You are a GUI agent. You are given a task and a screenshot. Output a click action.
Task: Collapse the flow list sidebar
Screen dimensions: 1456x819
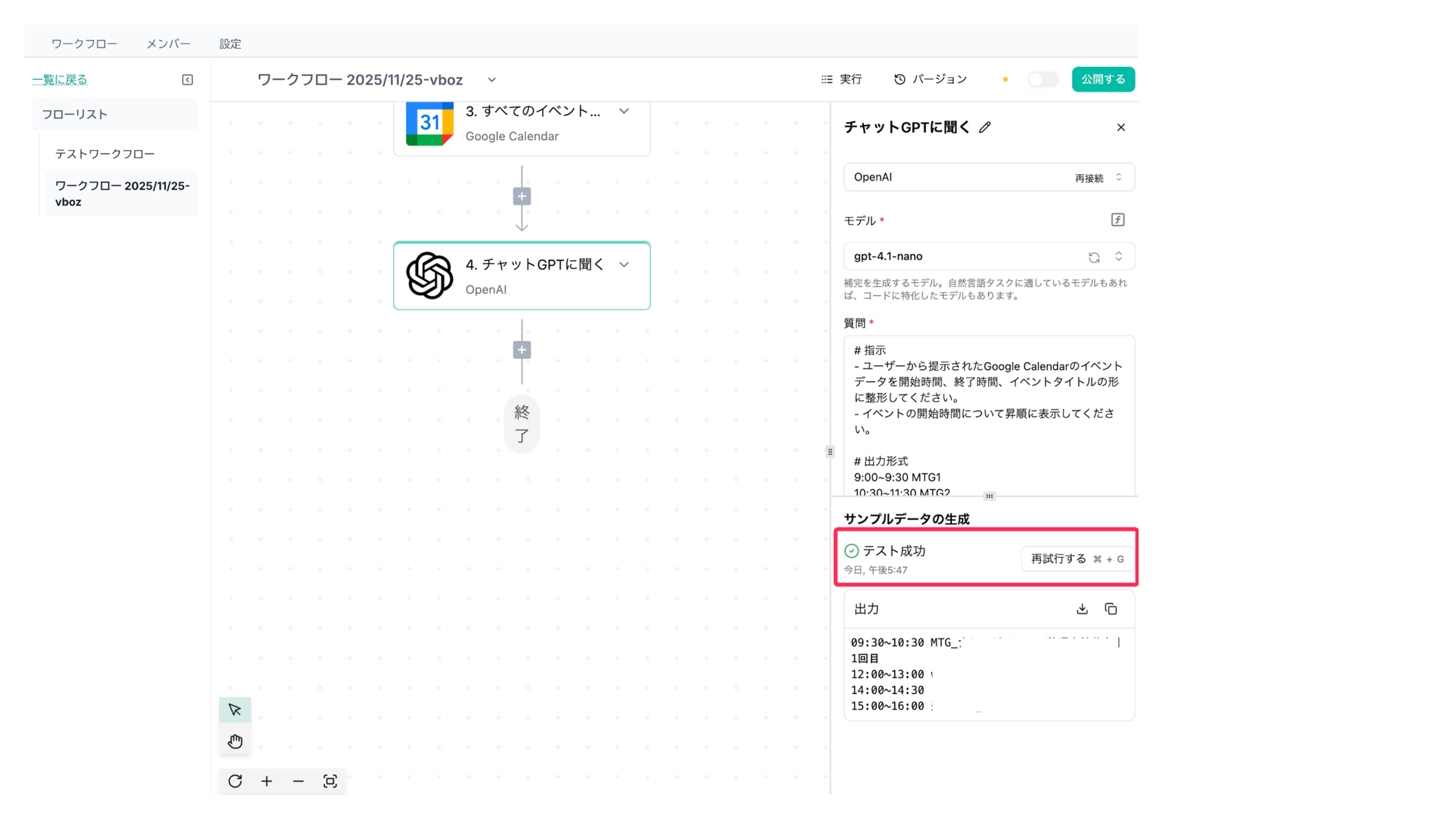point(188,80)
